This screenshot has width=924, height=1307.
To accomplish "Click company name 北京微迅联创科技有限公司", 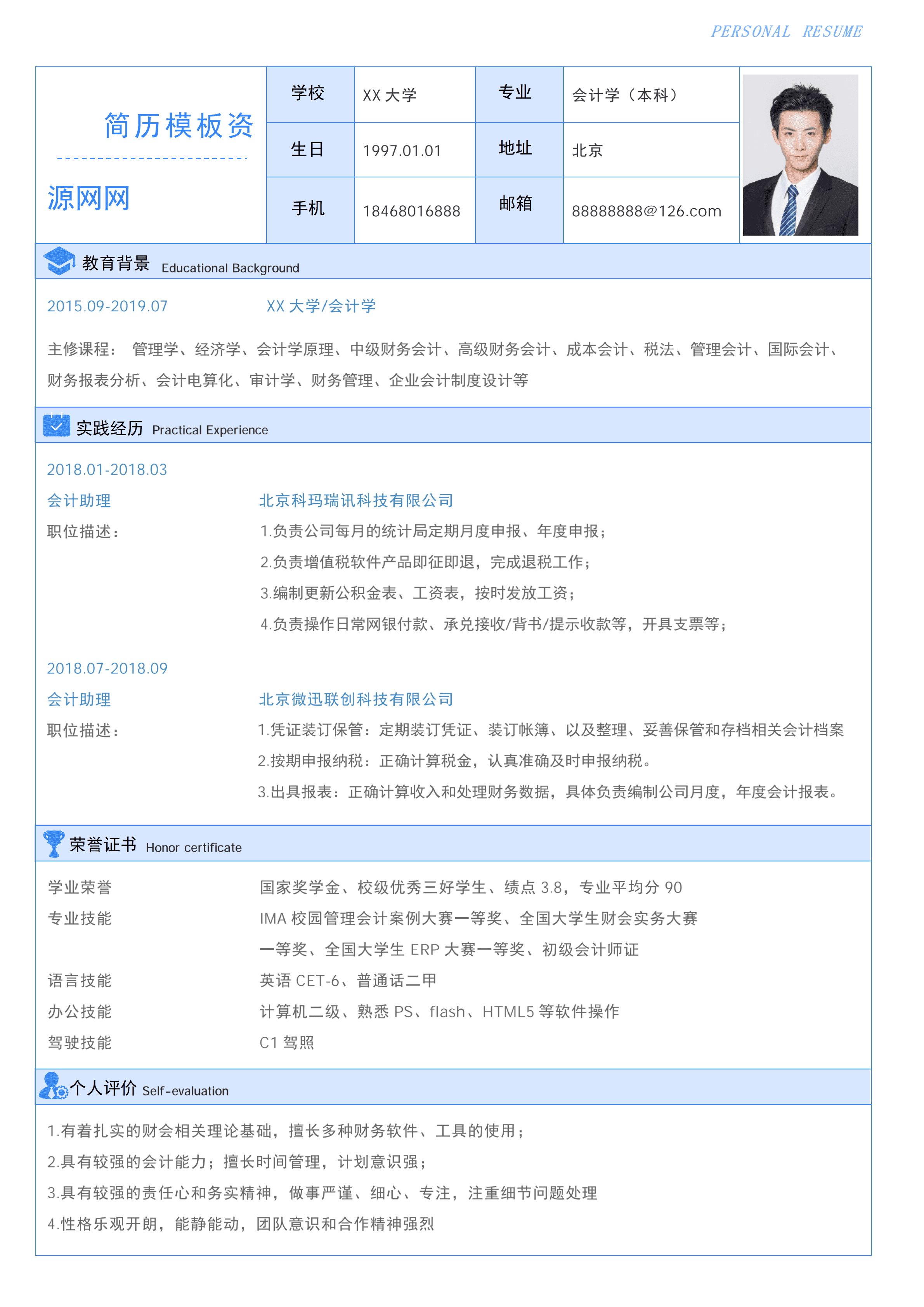I will pyautogui.click(x=356, y=699).
